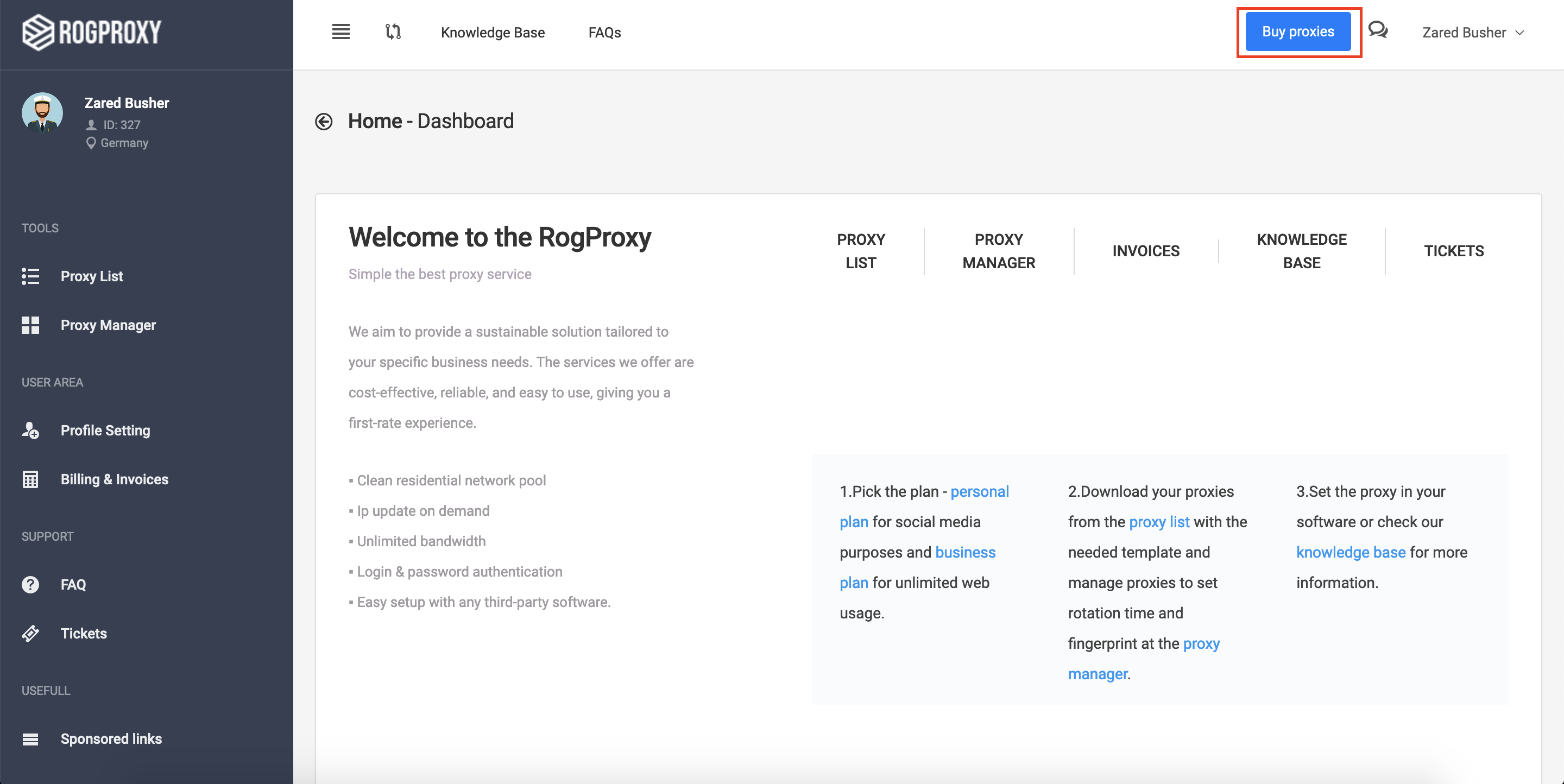Open Proxy List in the sidebar
Image resolution: width=1564 pixels, height=784 pixels.
[x=92, y=276]
